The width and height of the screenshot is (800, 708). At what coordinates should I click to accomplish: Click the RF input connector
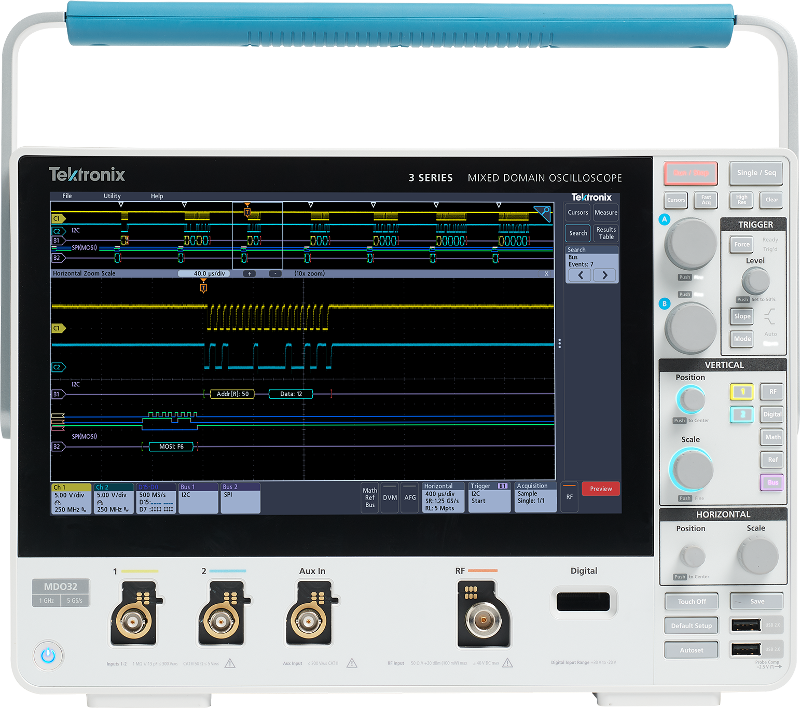point(483,620)
